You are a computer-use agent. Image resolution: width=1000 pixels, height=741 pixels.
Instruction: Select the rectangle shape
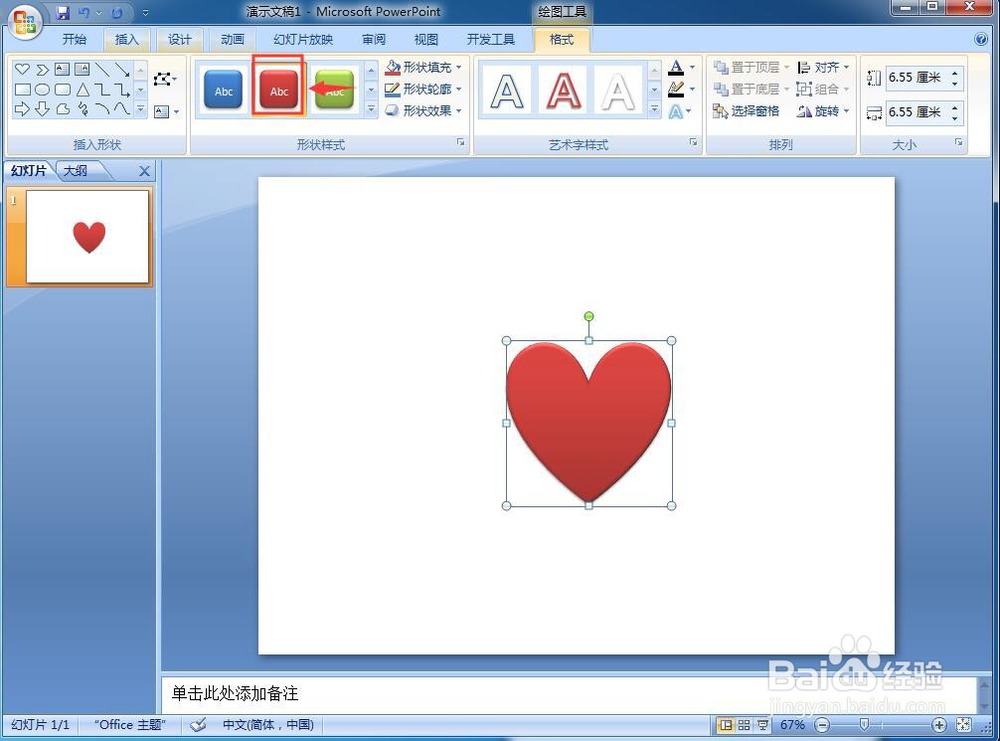tap(22, 89)
